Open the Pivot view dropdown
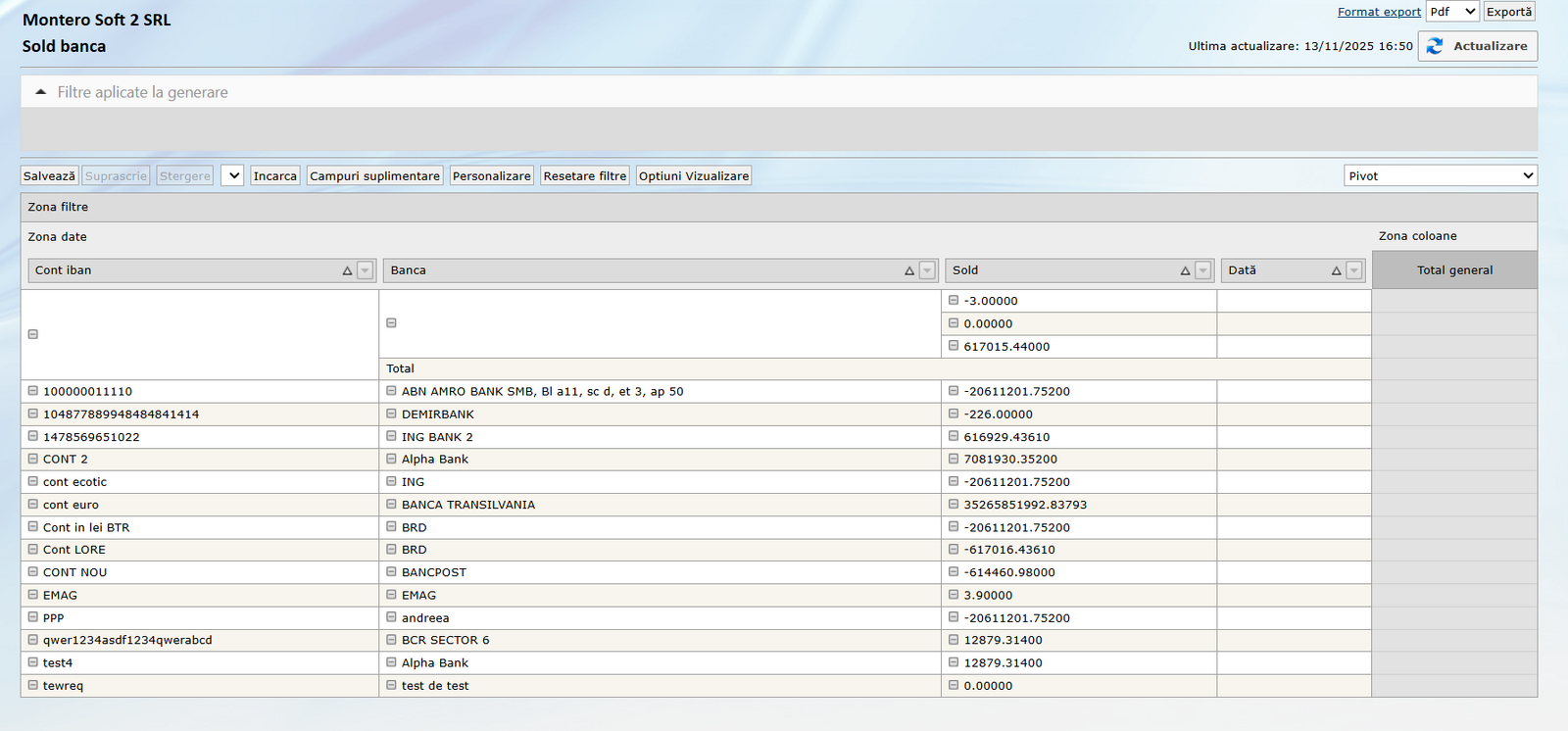 tap(1440, 176)
